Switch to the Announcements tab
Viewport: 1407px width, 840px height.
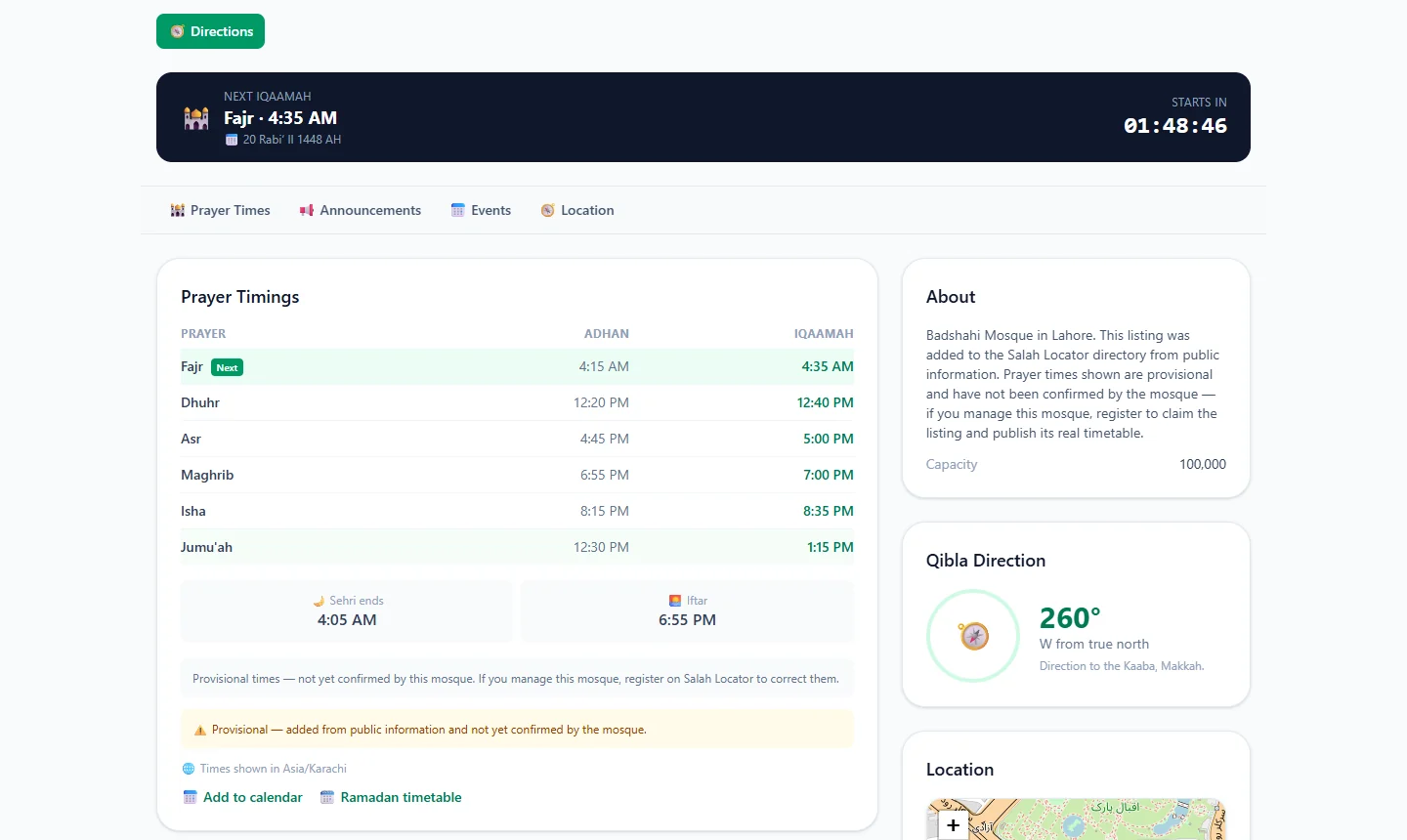361,210
